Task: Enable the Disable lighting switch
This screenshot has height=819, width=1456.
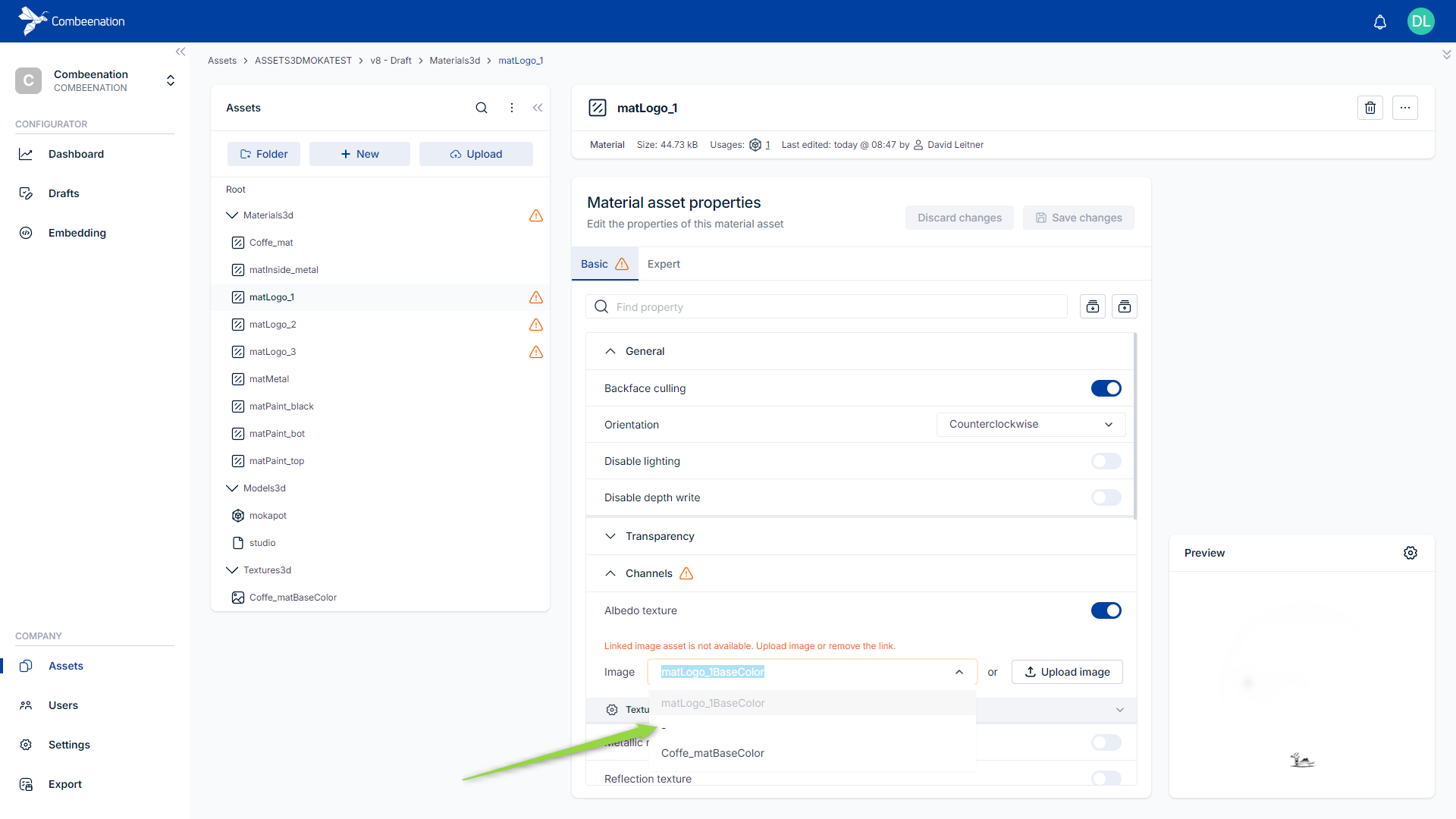Action: (x=1106, y=461)
